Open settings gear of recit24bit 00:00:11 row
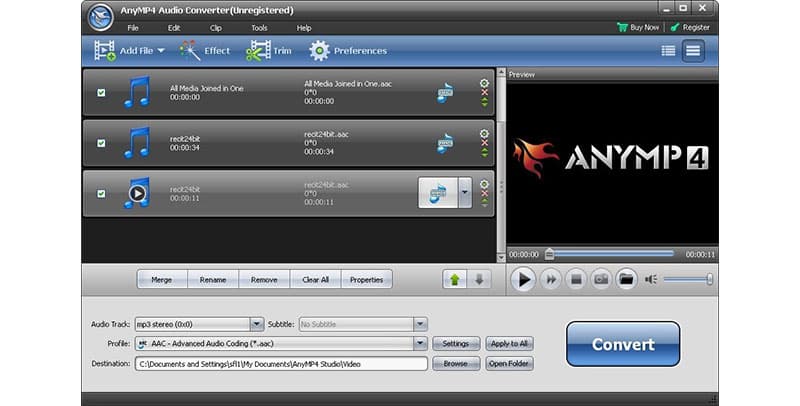This screenshot has height=406, width=800. pyautogui.click(x=484, y=184)
